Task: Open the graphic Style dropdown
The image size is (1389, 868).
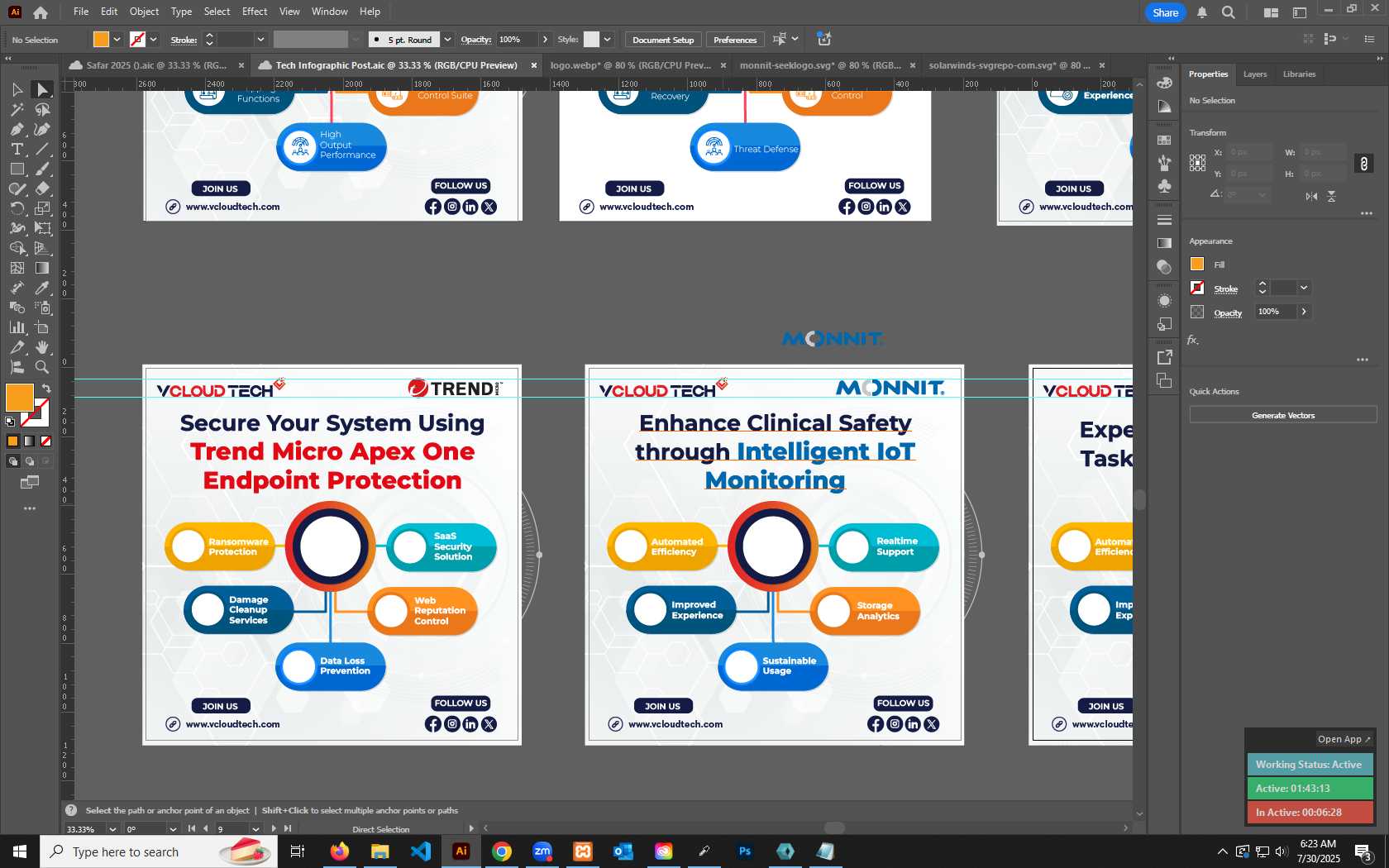Action: click(x=608, y=40)
